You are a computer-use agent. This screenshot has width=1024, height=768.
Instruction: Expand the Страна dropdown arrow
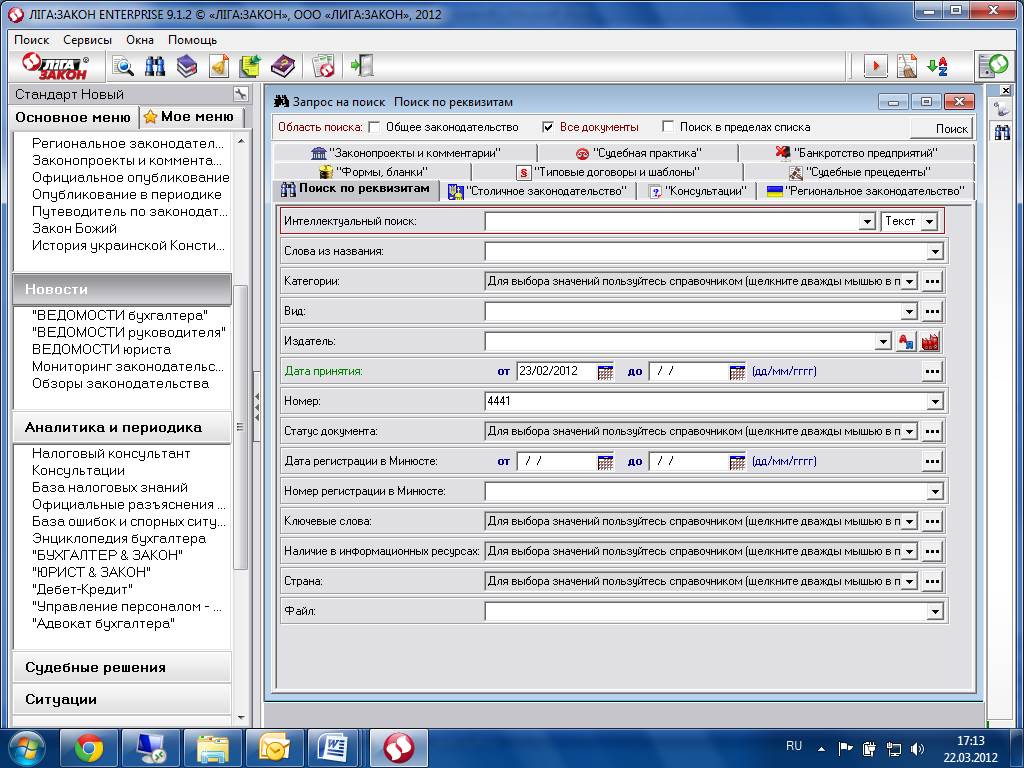pyautogui.click(x=909, y=581)
